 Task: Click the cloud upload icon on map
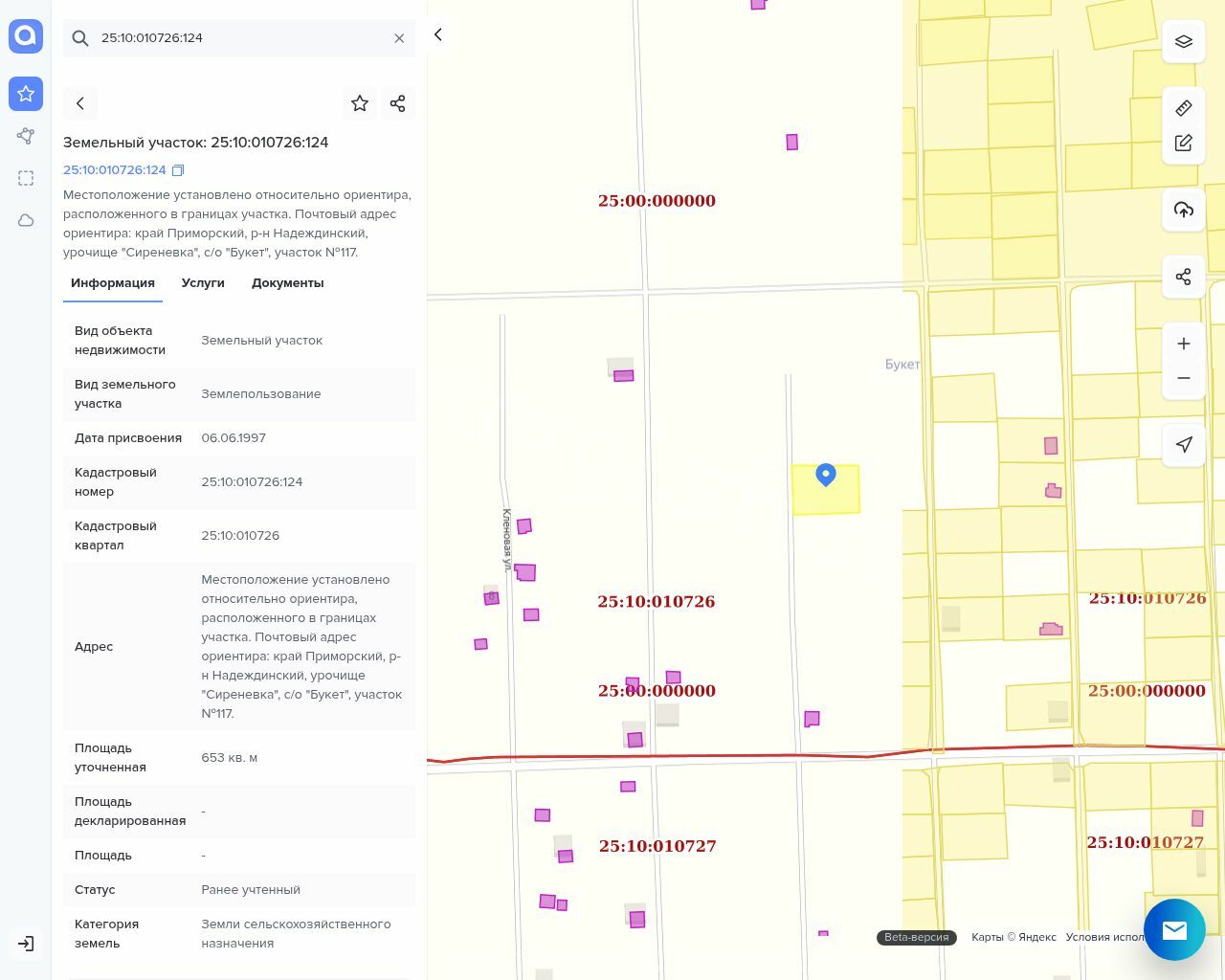coord(1183,211)
